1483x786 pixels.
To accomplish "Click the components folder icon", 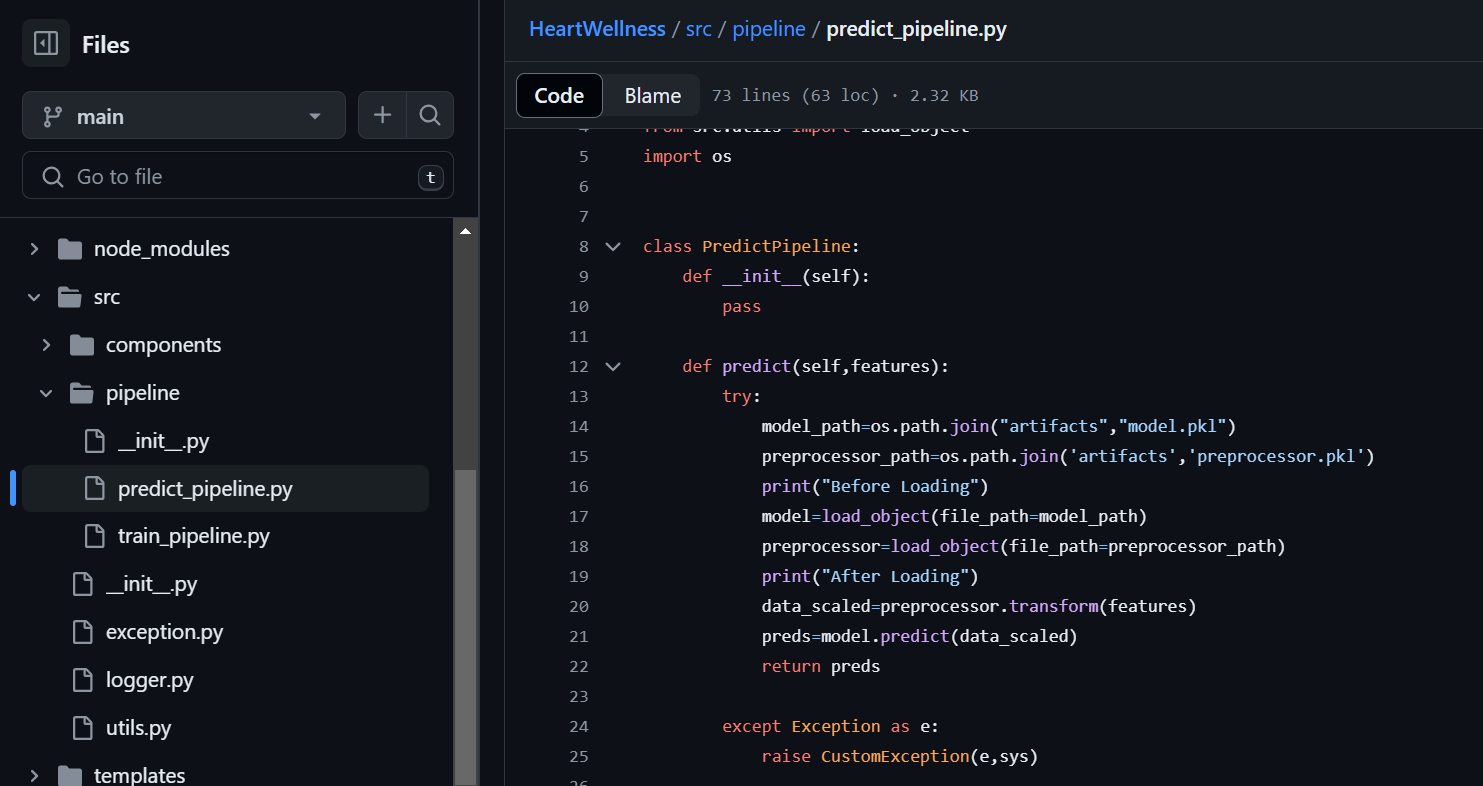I will [82, 345].
